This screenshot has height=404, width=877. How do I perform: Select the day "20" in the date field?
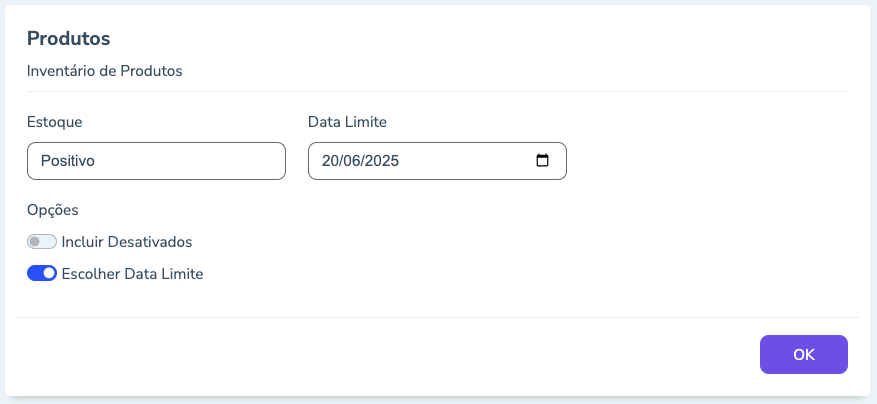click(331, 160)
